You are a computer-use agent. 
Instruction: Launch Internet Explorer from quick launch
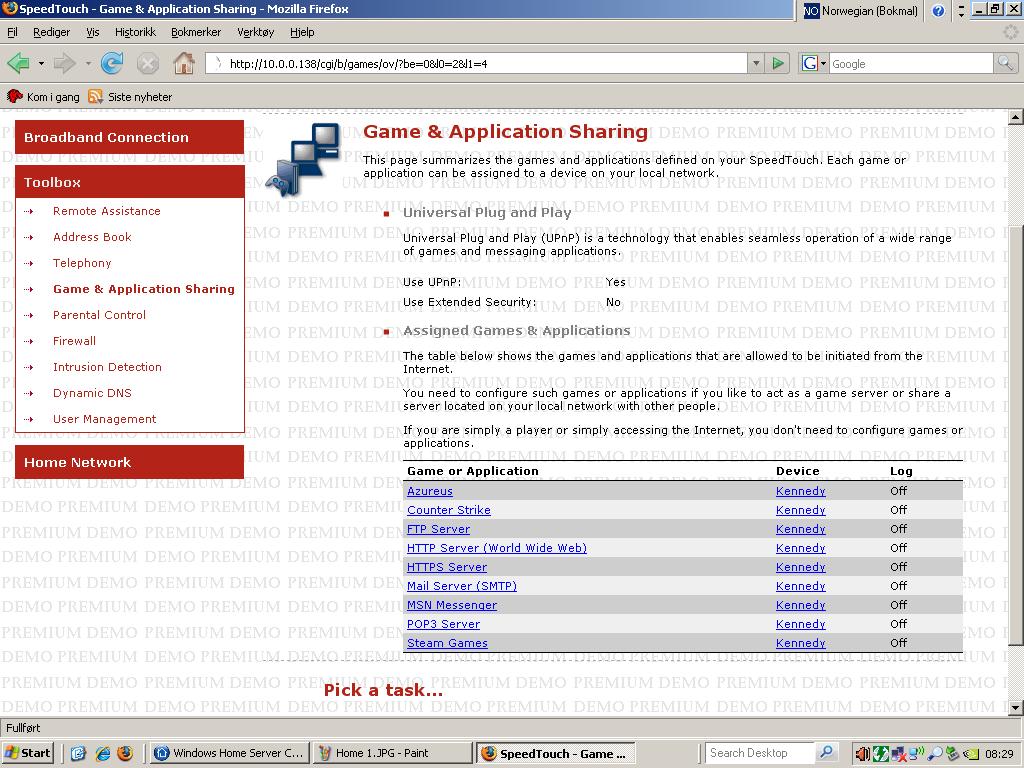[103, 753]
